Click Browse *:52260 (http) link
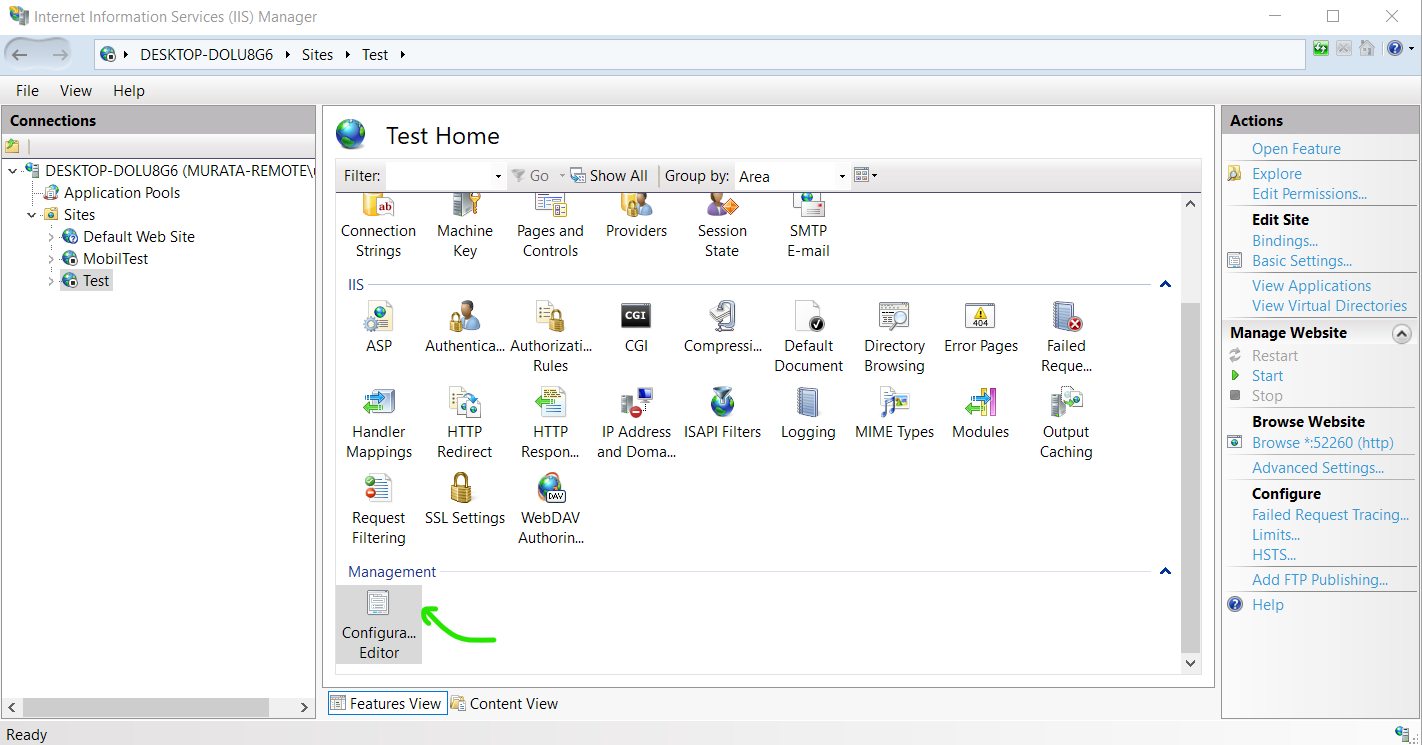Image resolution: width=1422 pixels, height=745 pixels. point(1322,443)
